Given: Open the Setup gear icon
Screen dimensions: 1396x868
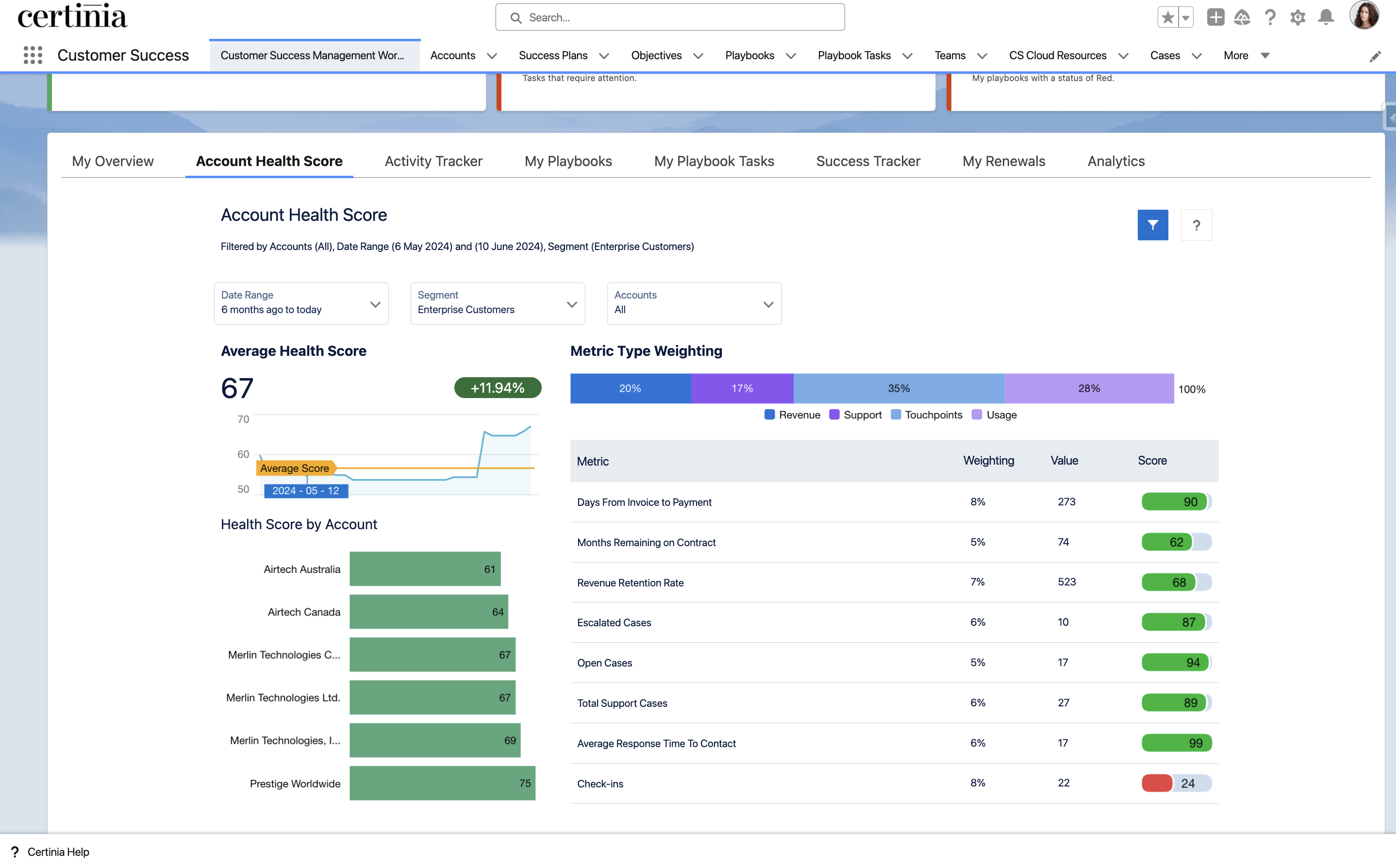Looking at the screenshot, I should pos(1298,17).
